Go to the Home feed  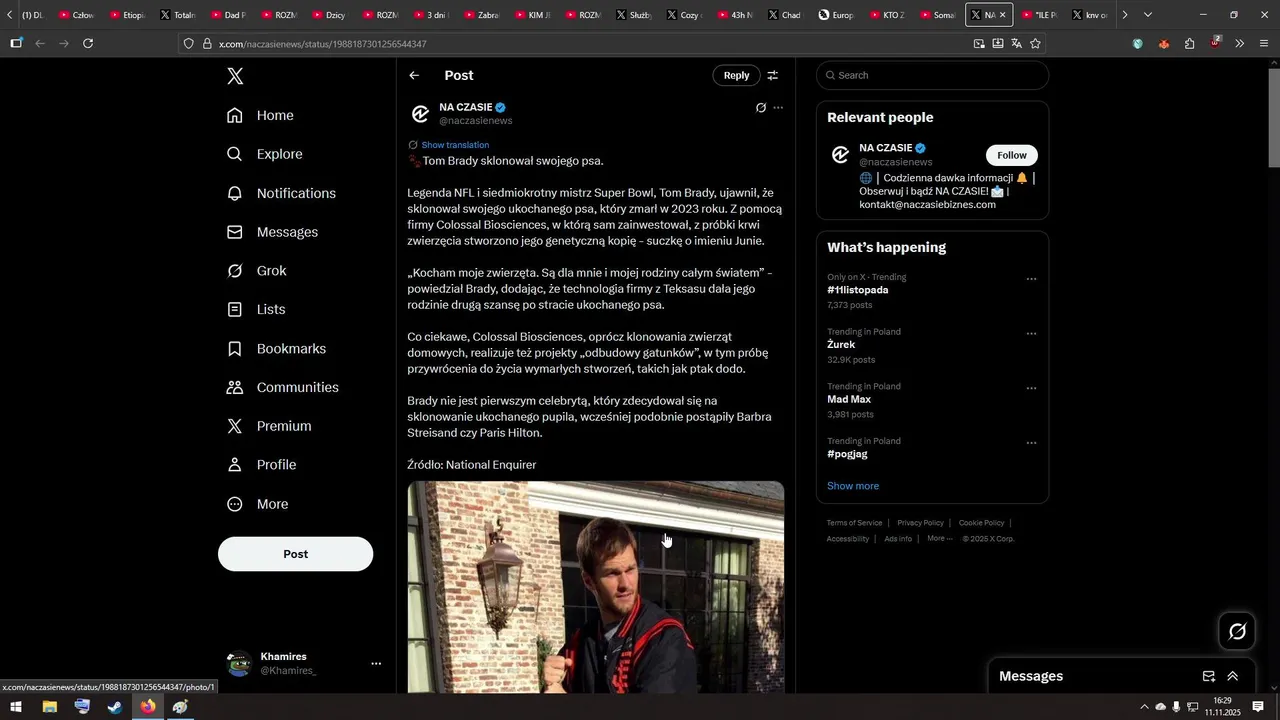260,115
